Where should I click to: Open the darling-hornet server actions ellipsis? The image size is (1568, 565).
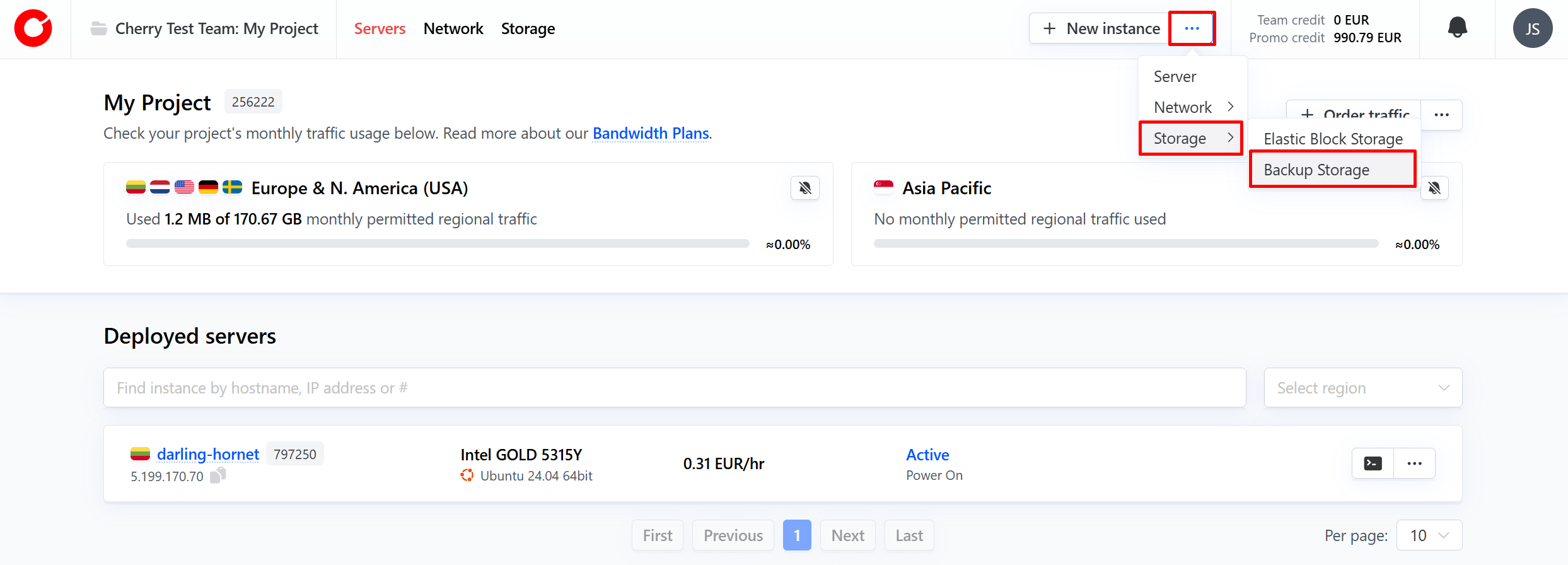[1414, 463]
